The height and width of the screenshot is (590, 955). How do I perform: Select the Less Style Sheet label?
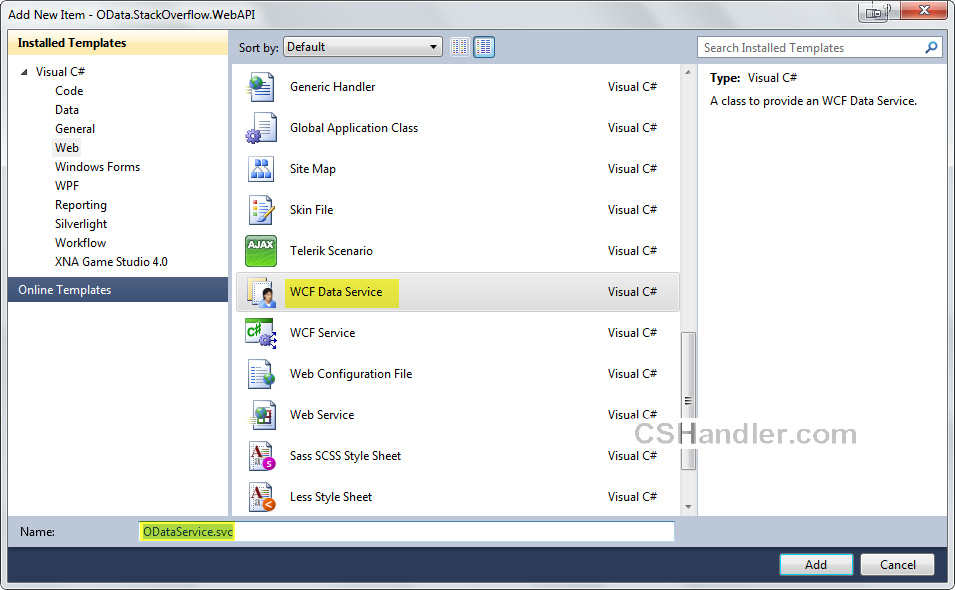(331, 497)
